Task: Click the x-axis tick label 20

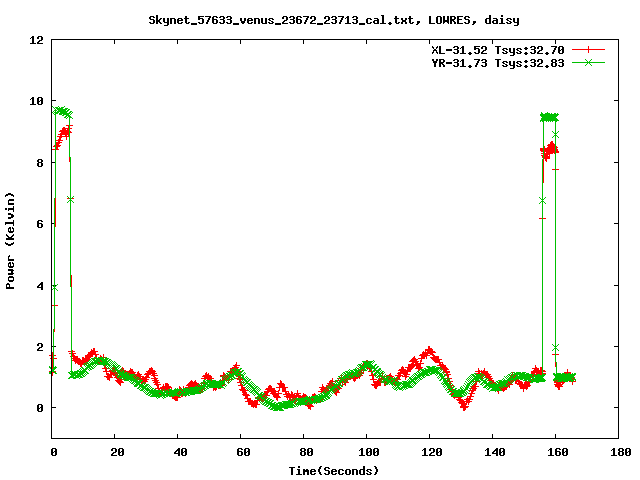Action: (118, 452)
